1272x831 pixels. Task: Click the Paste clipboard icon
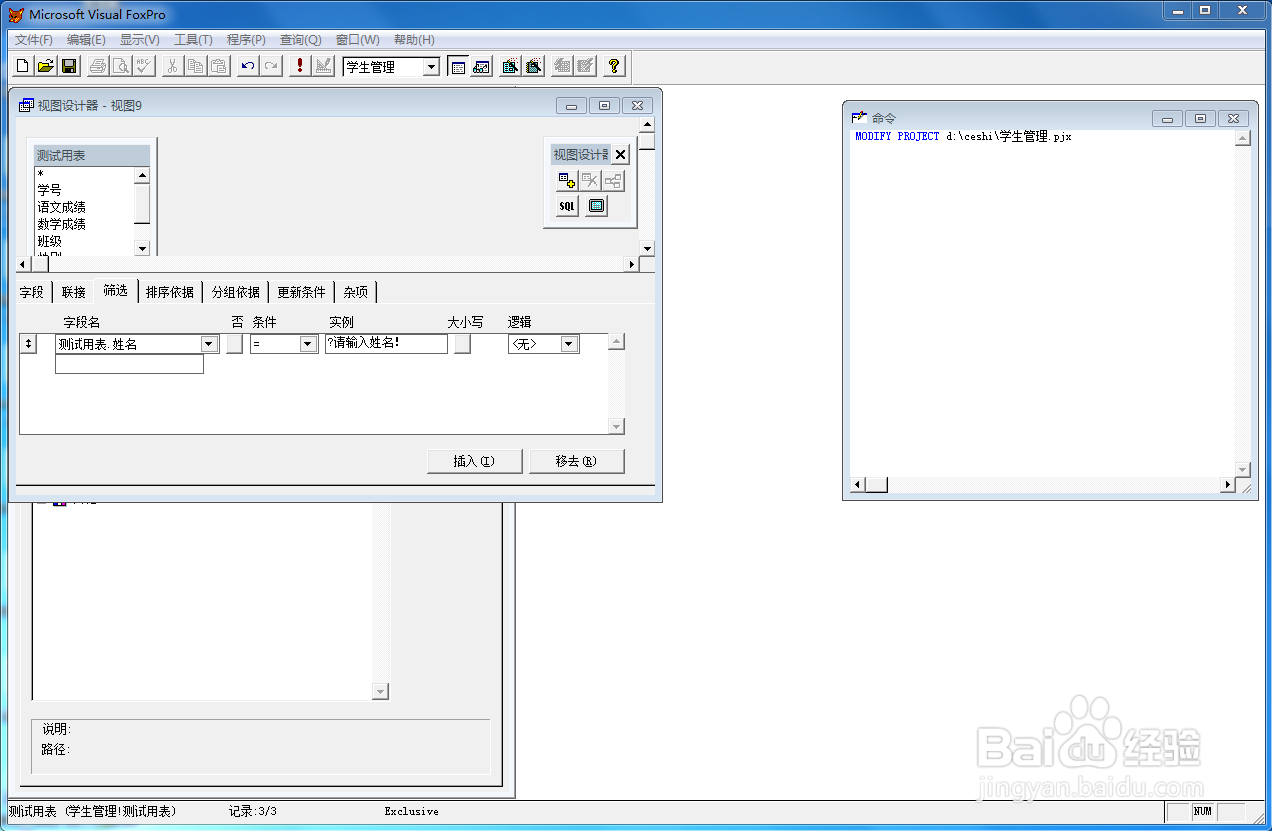click(218, 67)
